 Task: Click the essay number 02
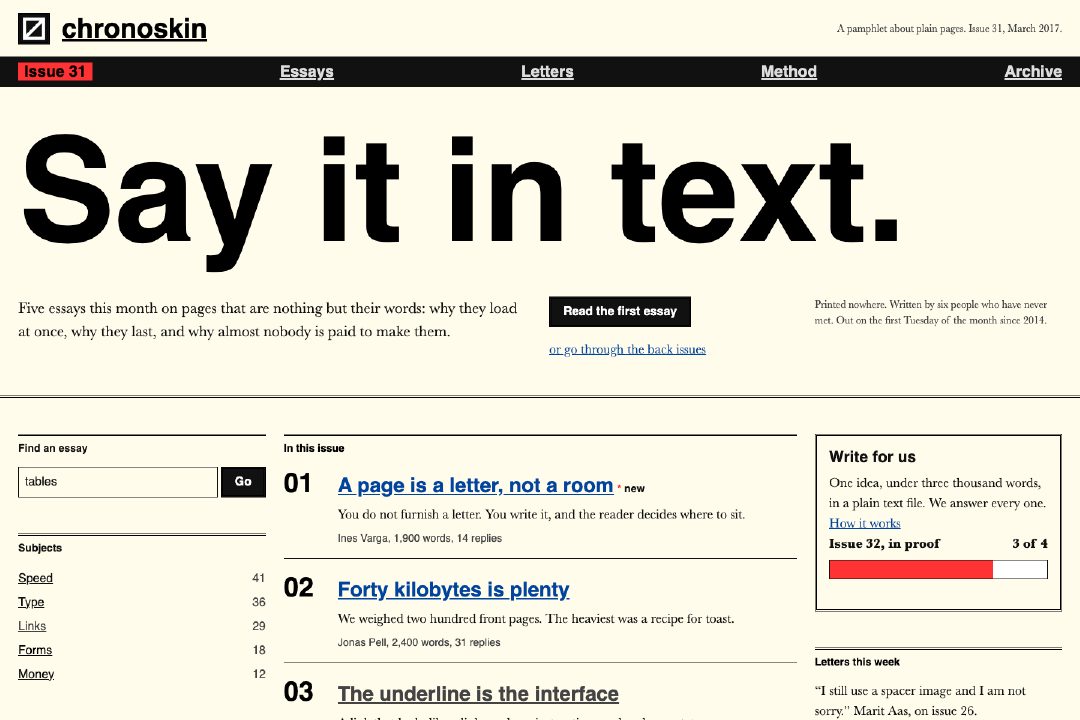[298, 588]
